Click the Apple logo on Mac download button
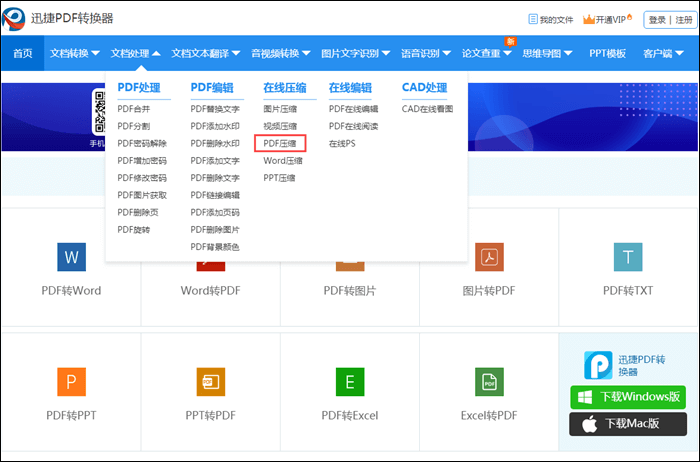This screenshot has height=462, width=700. 590,424
